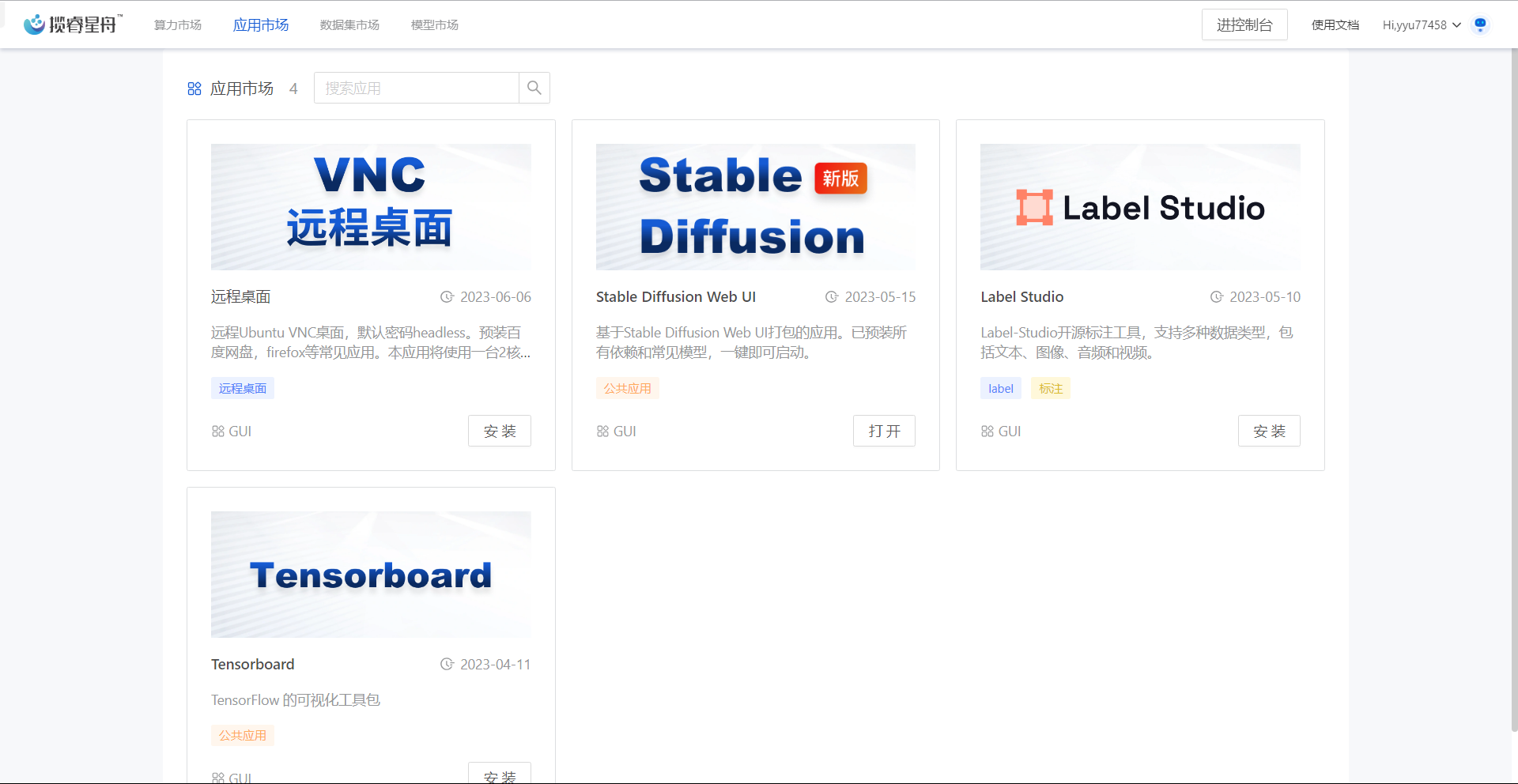
Task: Install the 远程桌面 VNC application
Action: coord(499,431)
